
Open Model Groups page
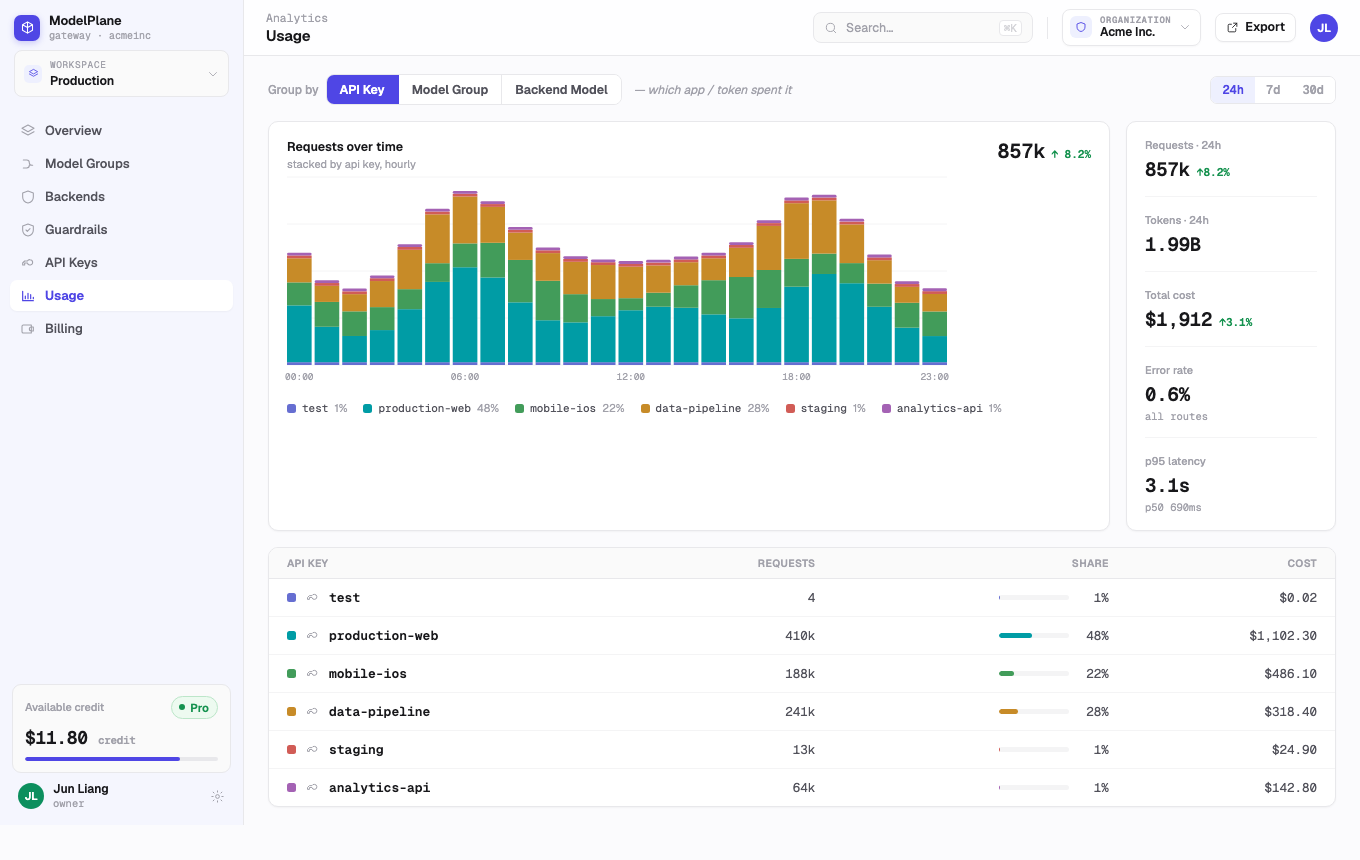121,163
